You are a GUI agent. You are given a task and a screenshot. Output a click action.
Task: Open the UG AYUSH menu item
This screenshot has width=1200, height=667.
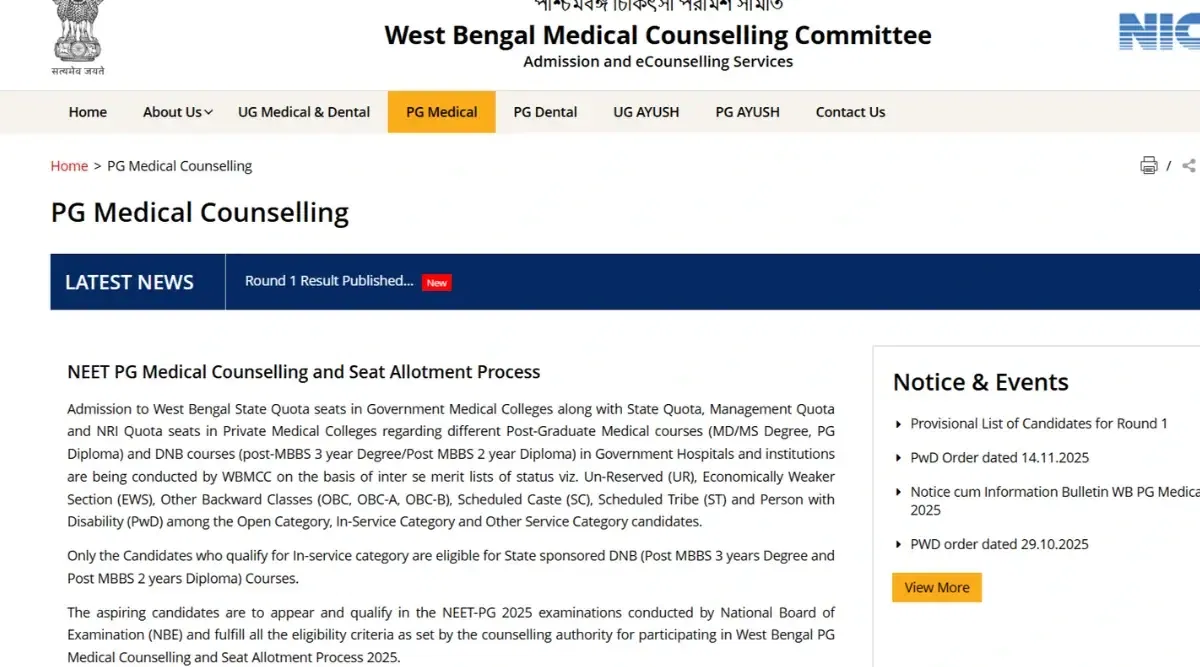click(x=646, y=112)
